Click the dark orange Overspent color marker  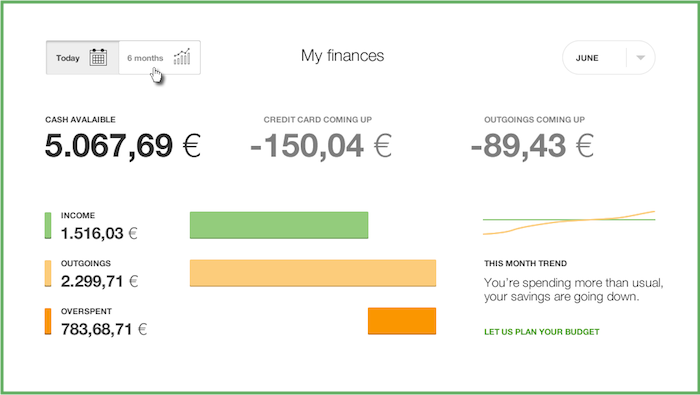(48, 321)
